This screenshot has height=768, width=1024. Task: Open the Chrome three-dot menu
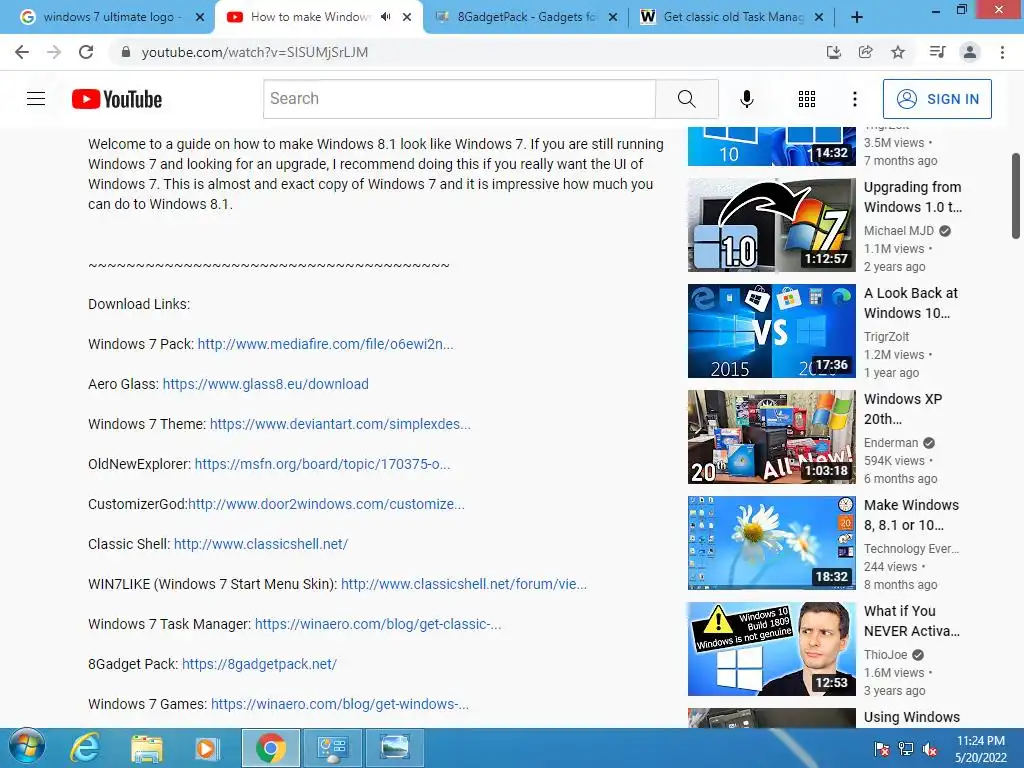[1002, 52]
